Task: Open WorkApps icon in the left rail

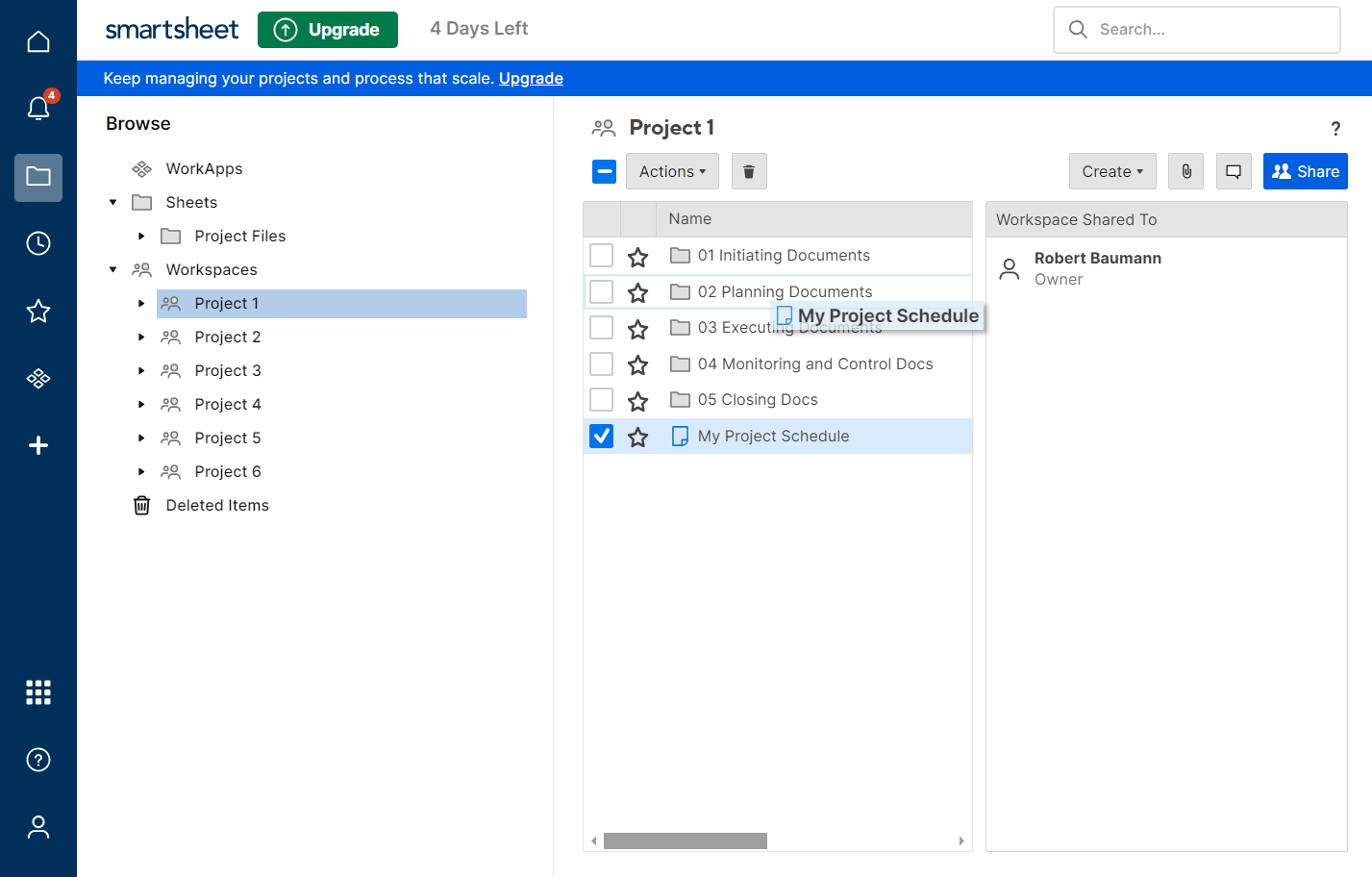Action: pos(38,378)
